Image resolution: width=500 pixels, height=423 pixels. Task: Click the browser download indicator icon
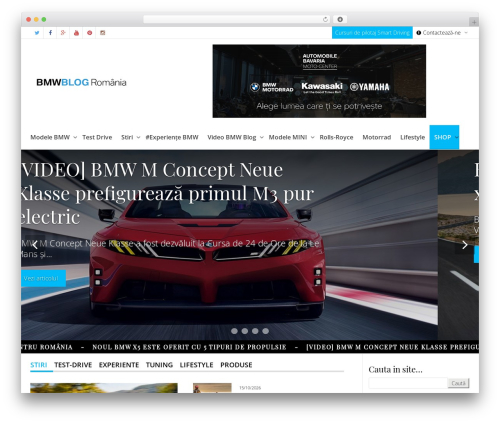[340, 19]
